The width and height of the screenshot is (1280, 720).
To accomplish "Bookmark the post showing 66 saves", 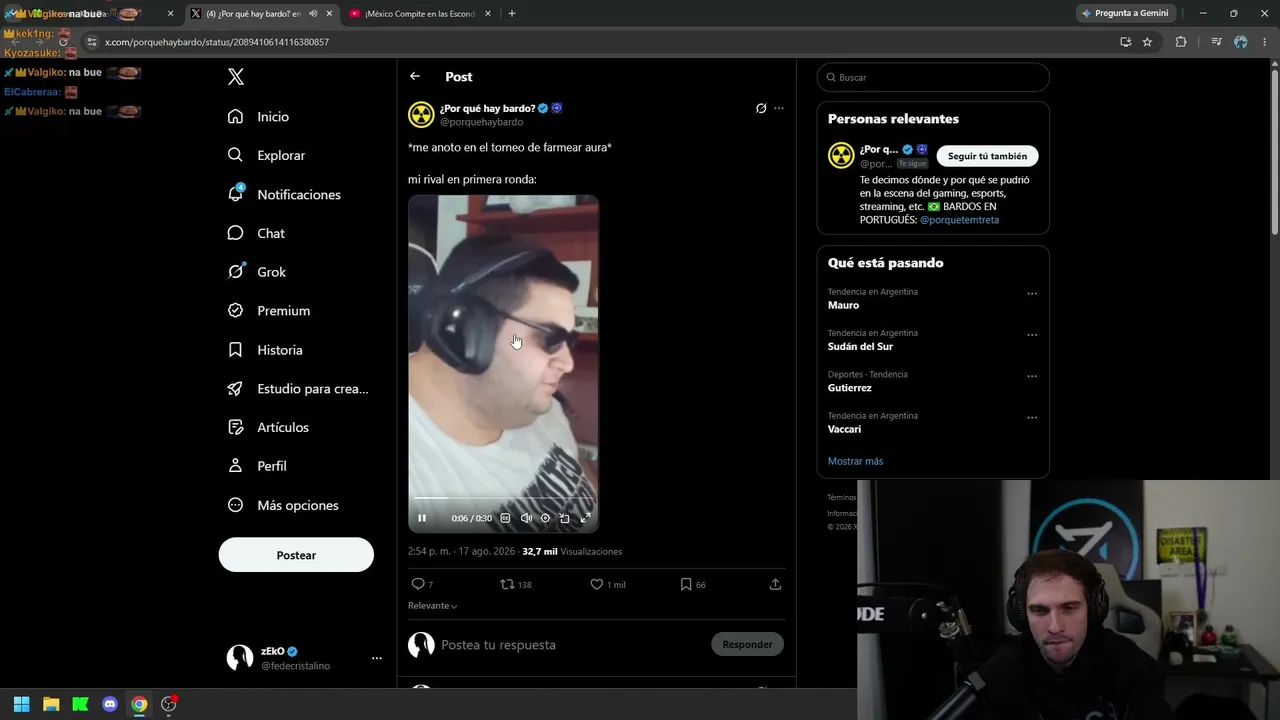I will pos(686,584).
